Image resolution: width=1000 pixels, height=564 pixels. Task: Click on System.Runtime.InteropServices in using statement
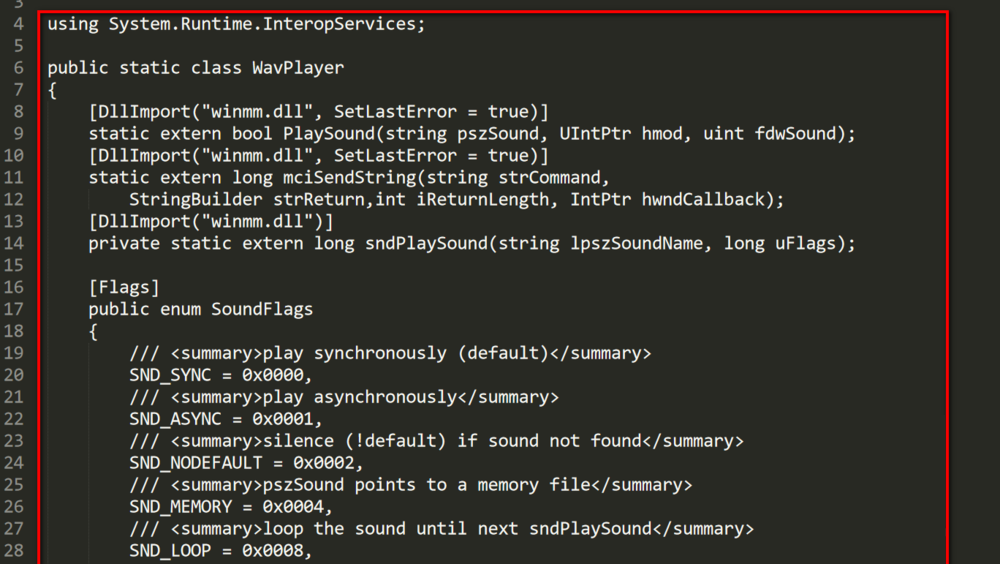[262, 24]
